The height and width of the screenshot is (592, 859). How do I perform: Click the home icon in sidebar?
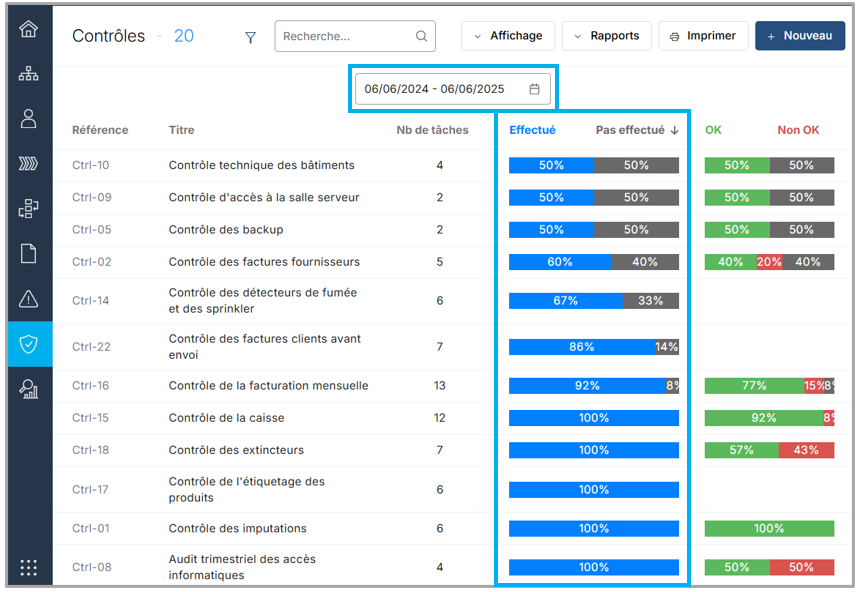[28, 28]
